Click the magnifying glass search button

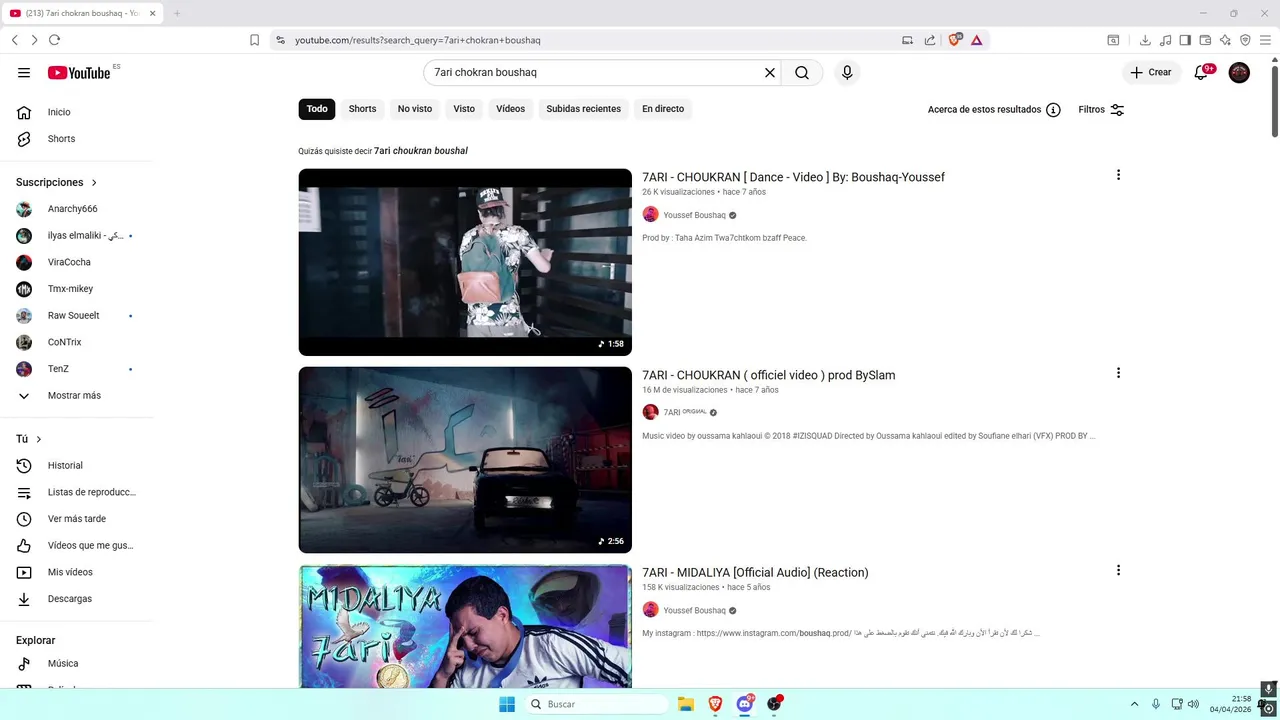pos(802,73)
